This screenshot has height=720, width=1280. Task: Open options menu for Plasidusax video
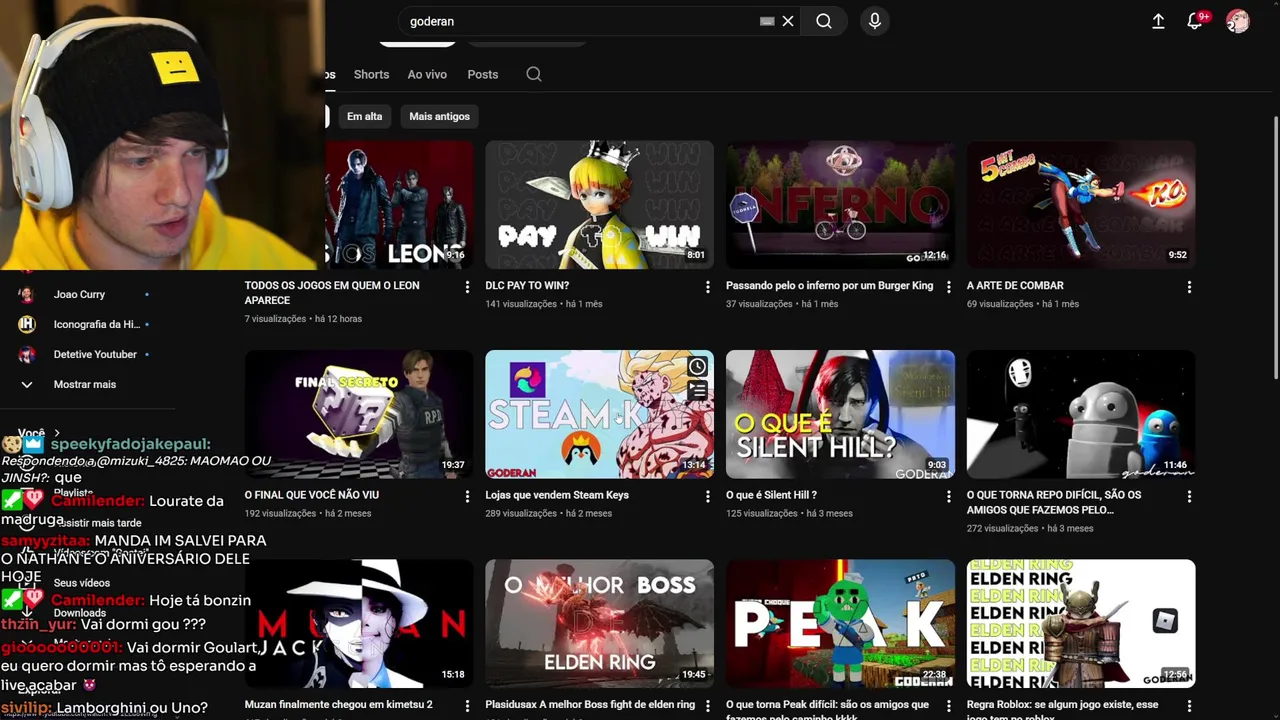pyautogui.click(x=708, y=706)
